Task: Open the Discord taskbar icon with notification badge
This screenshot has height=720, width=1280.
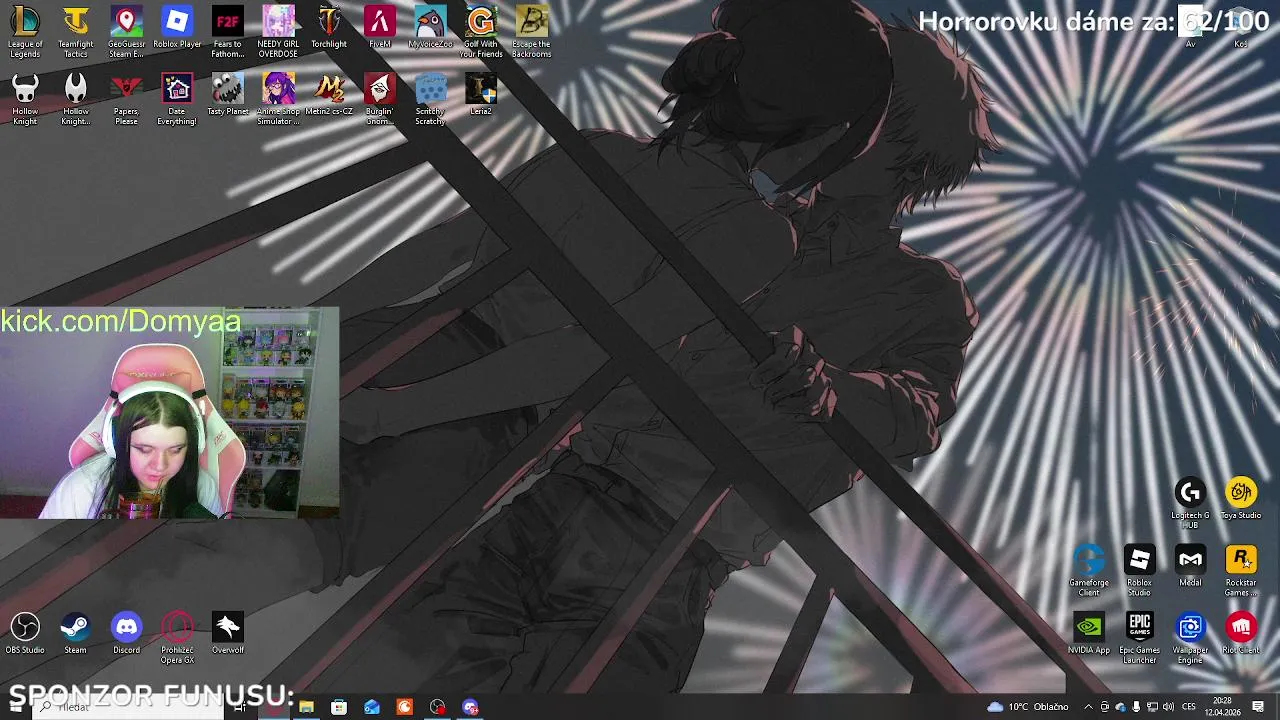Action: click(x=470, y=707)
